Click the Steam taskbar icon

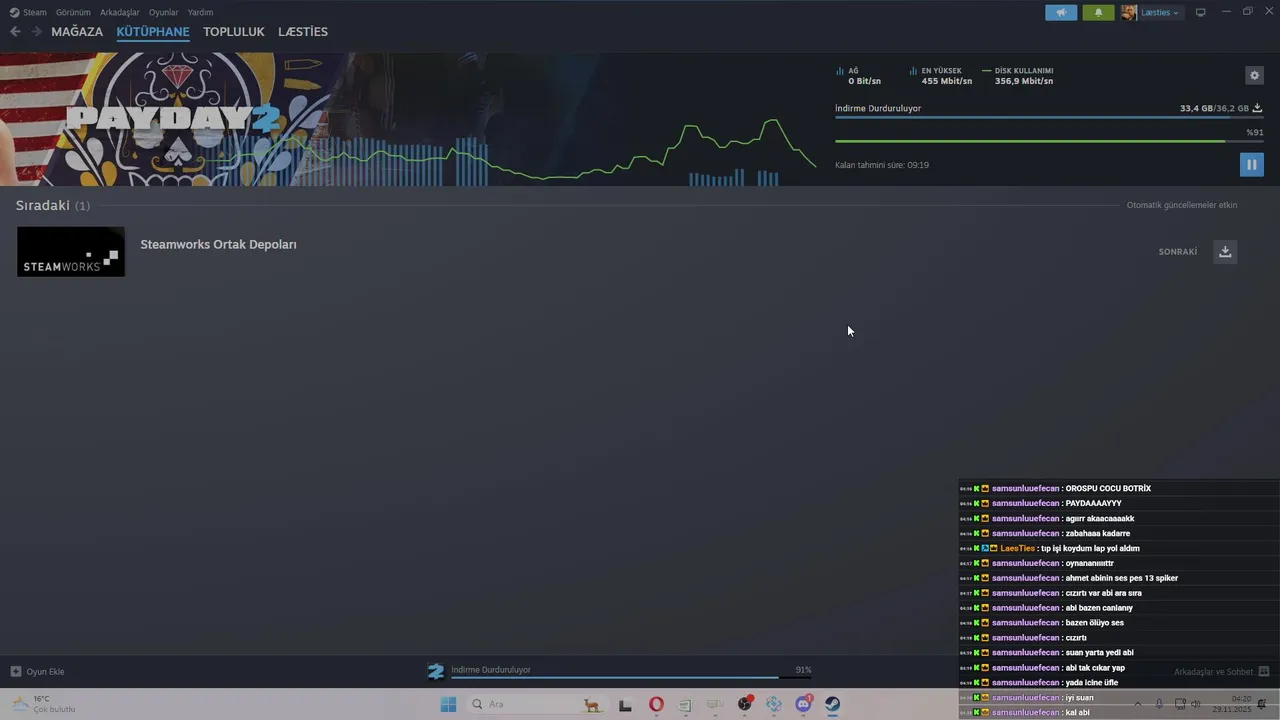pos(832,704)
